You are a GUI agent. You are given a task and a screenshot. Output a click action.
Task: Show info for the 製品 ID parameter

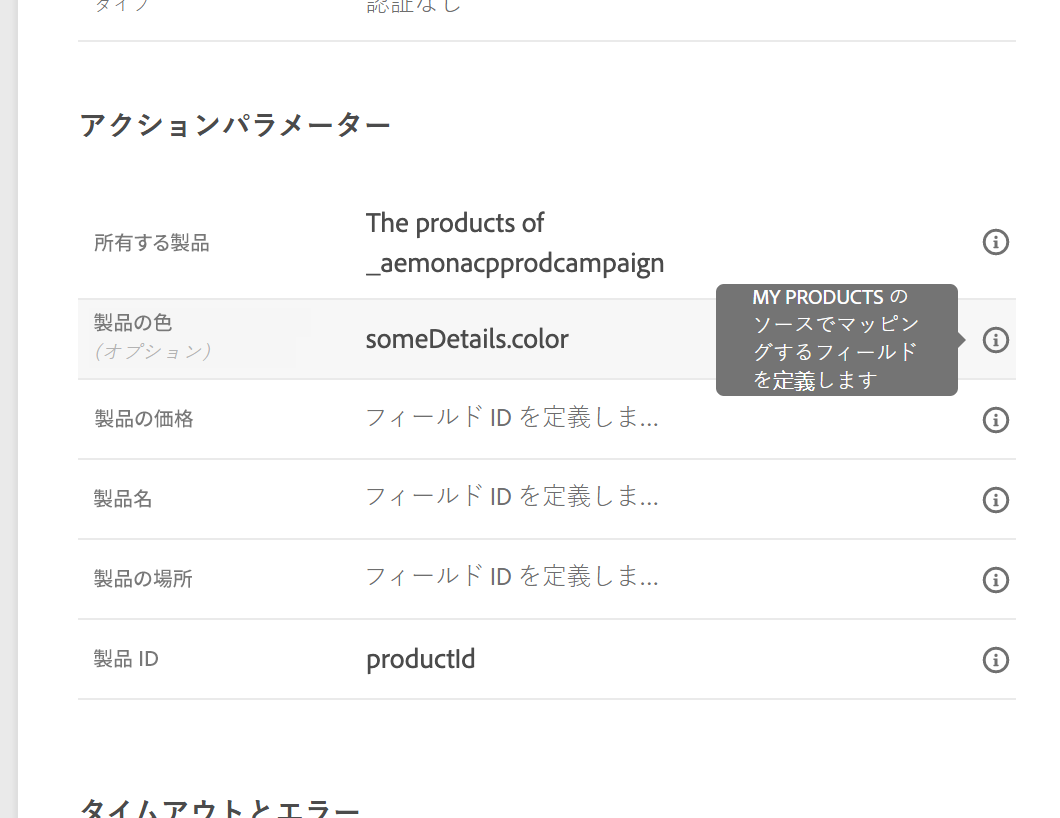[x=995, y=660]
